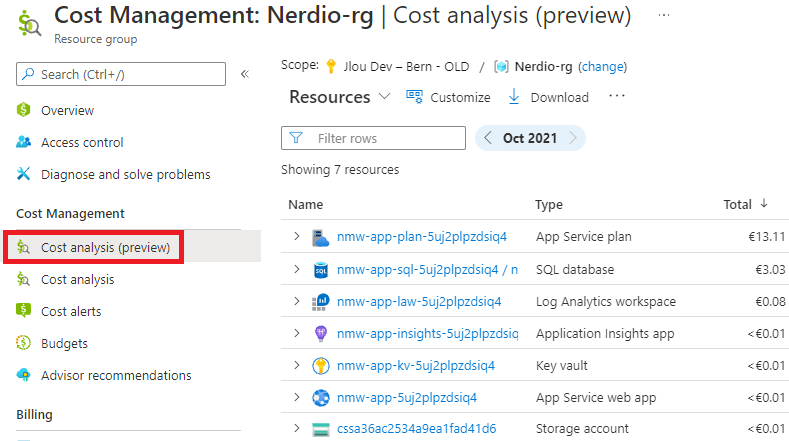Click the Customize button label
This screenshot has width=789, height=441.
click(460, 97)
